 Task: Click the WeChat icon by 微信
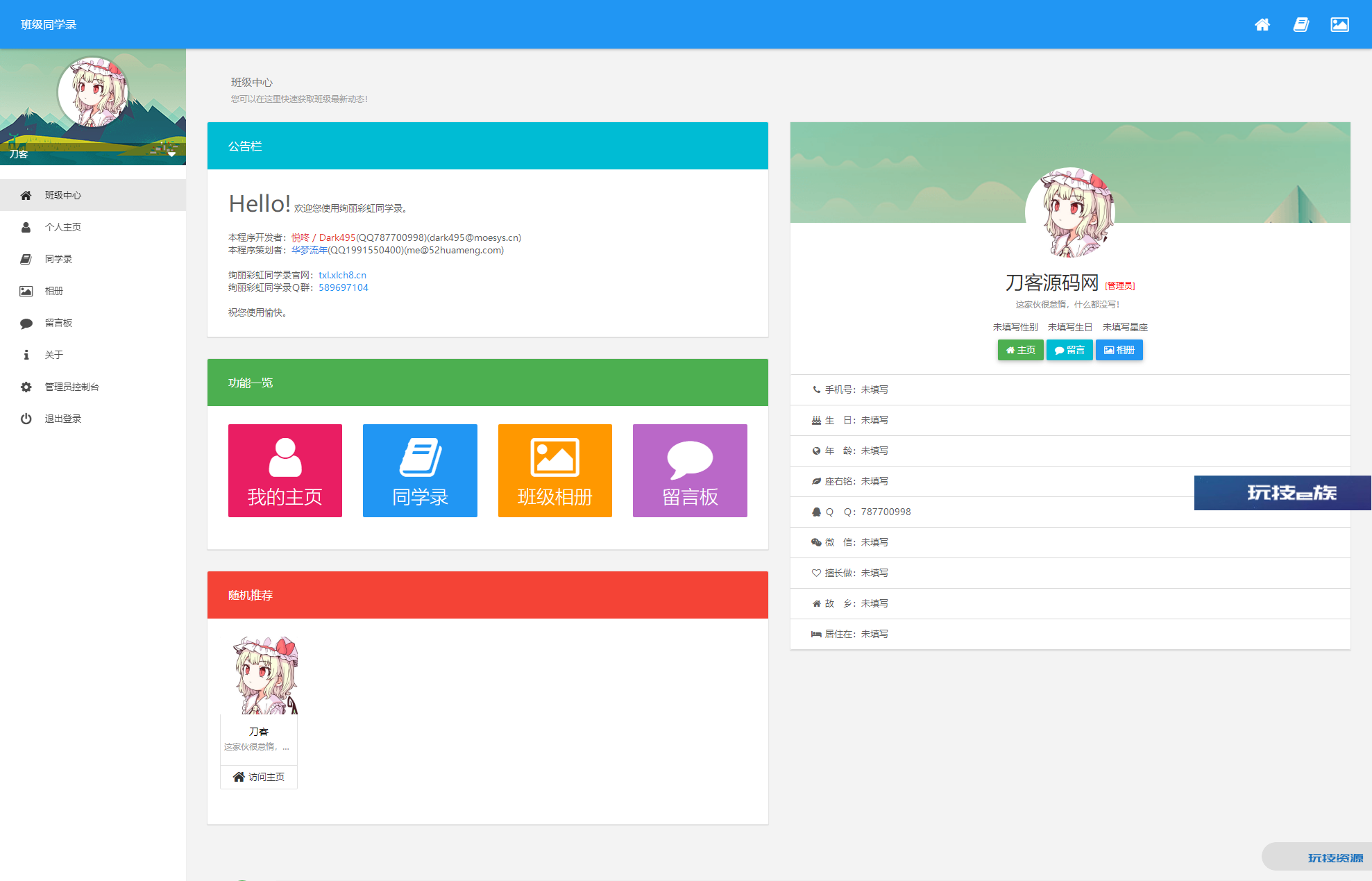[x=816, y=542]
